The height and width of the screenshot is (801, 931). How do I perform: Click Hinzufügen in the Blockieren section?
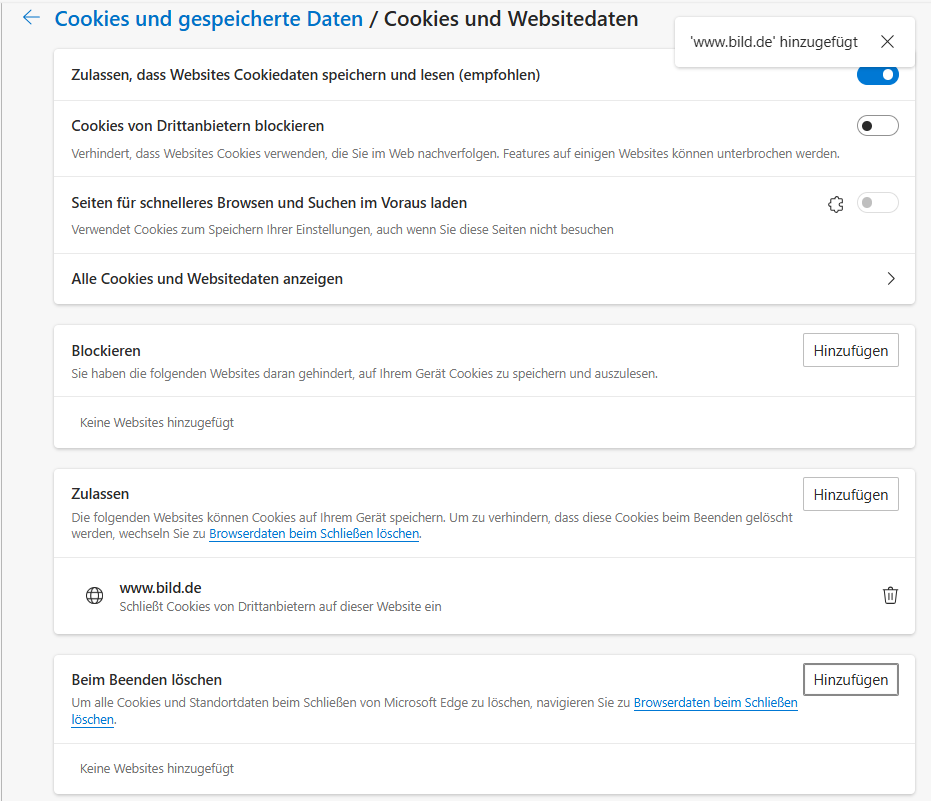[x=850, y=349]
